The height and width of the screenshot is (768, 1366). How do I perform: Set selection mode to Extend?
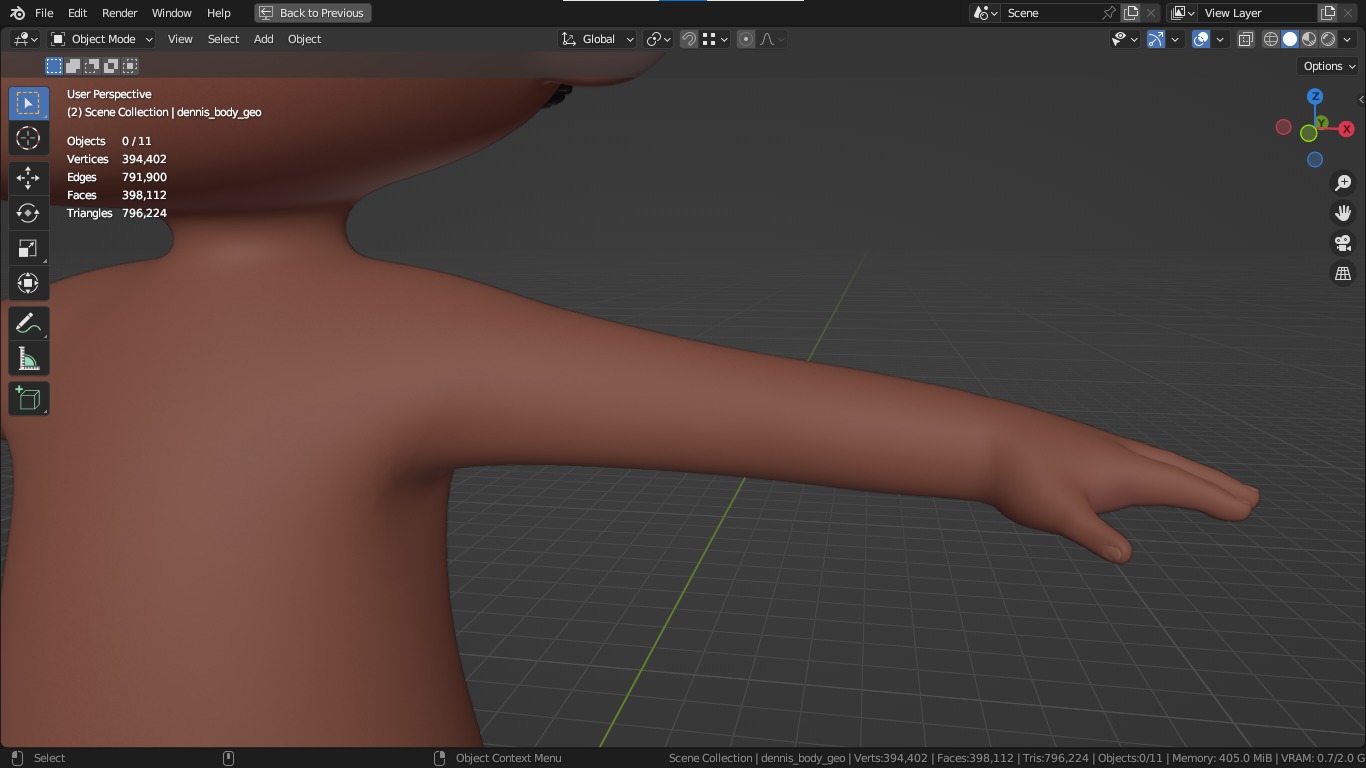coord(73,66)
